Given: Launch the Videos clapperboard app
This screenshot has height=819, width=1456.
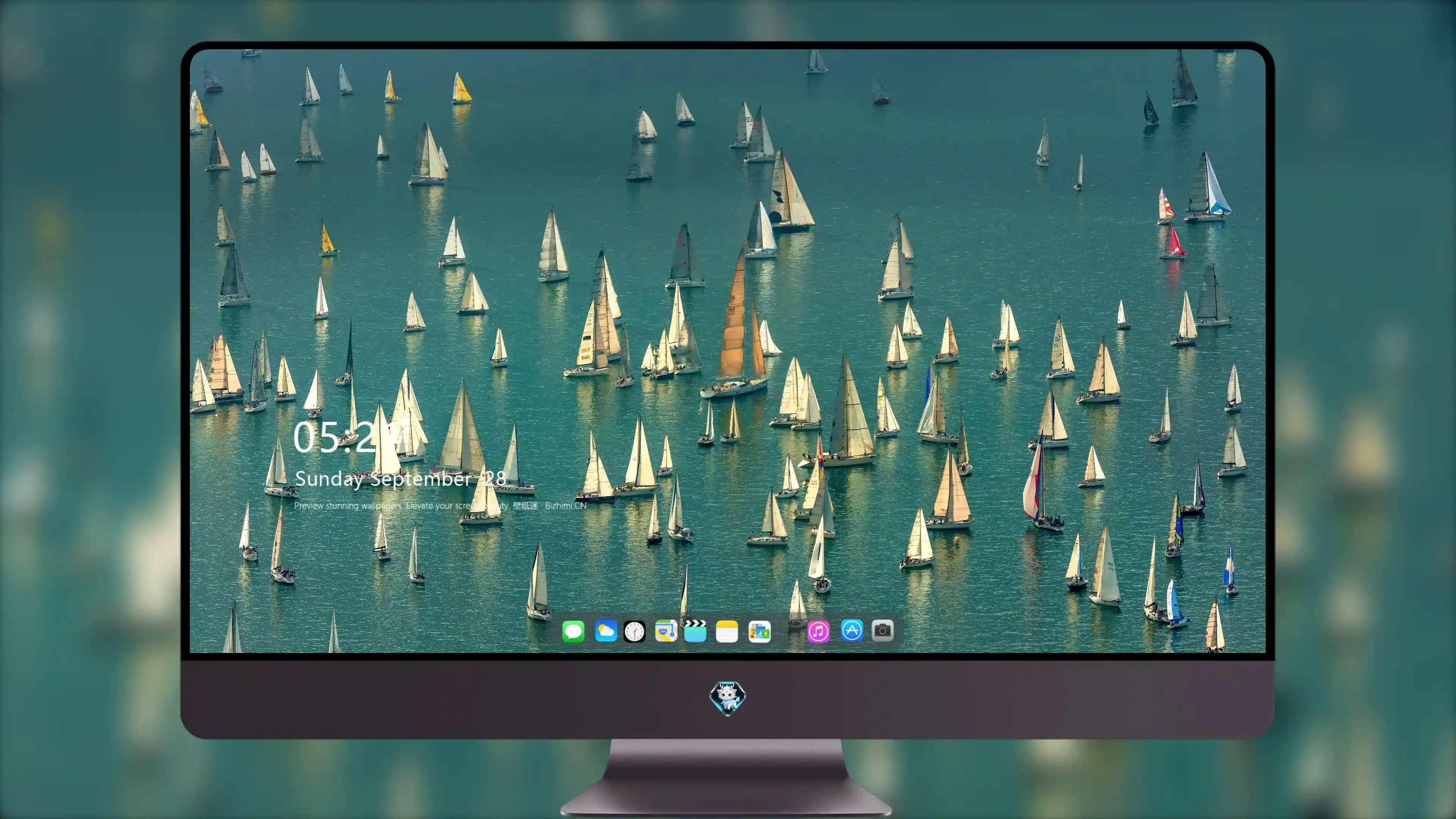Looking at the screenshot, I should (695, 631).
